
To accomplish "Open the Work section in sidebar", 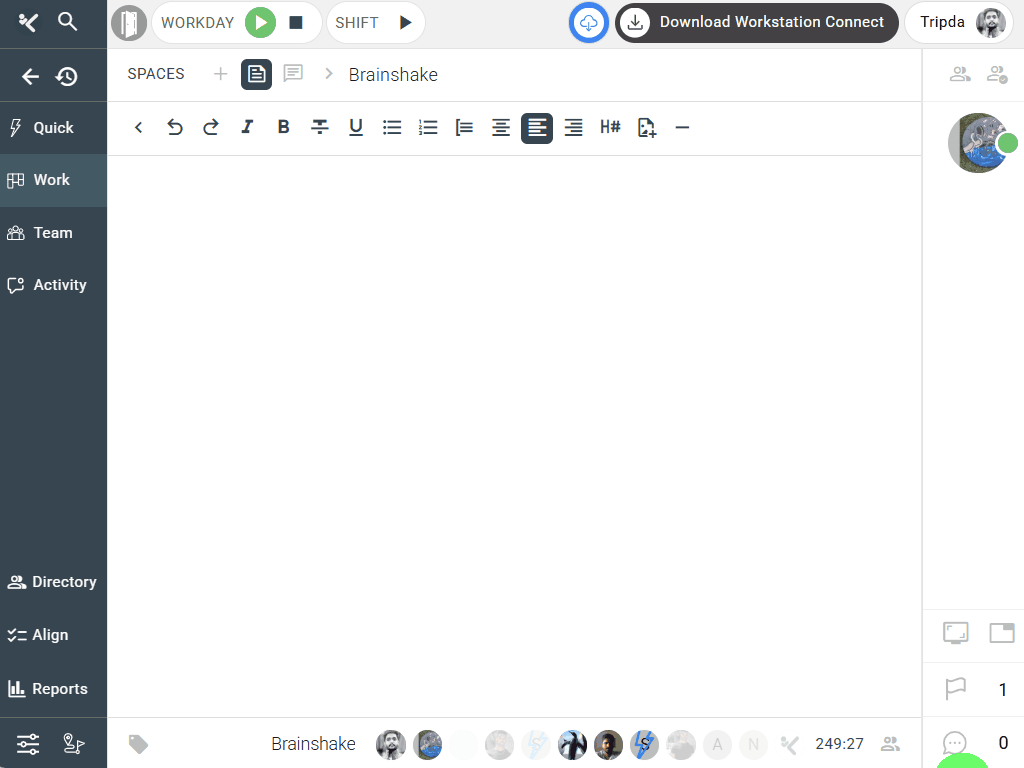I will (x=53, y=180).
